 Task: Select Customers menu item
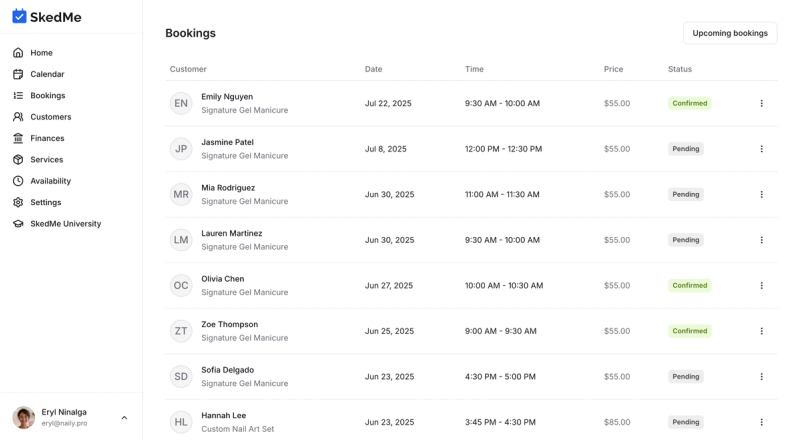(51, 117)
